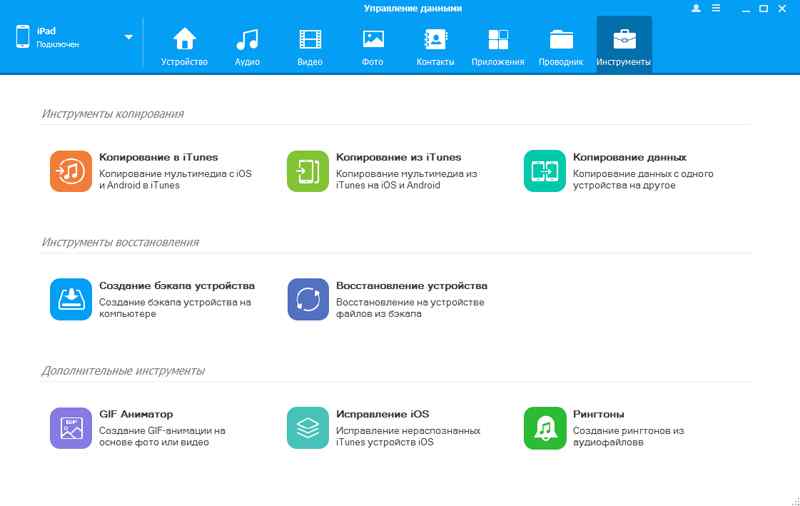Screen dimensions: 800x506
Task: Click description 'Создание GIF-анимации на основе фото'
Action: pyautogui.click(x=162, y=436)
